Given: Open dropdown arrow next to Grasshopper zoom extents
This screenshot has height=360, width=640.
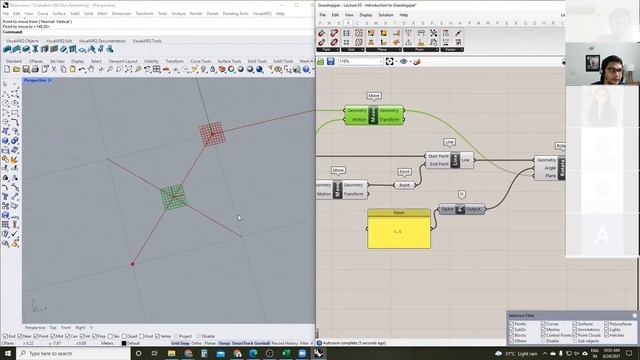Looking at the screenshot, I should point(396,62).
